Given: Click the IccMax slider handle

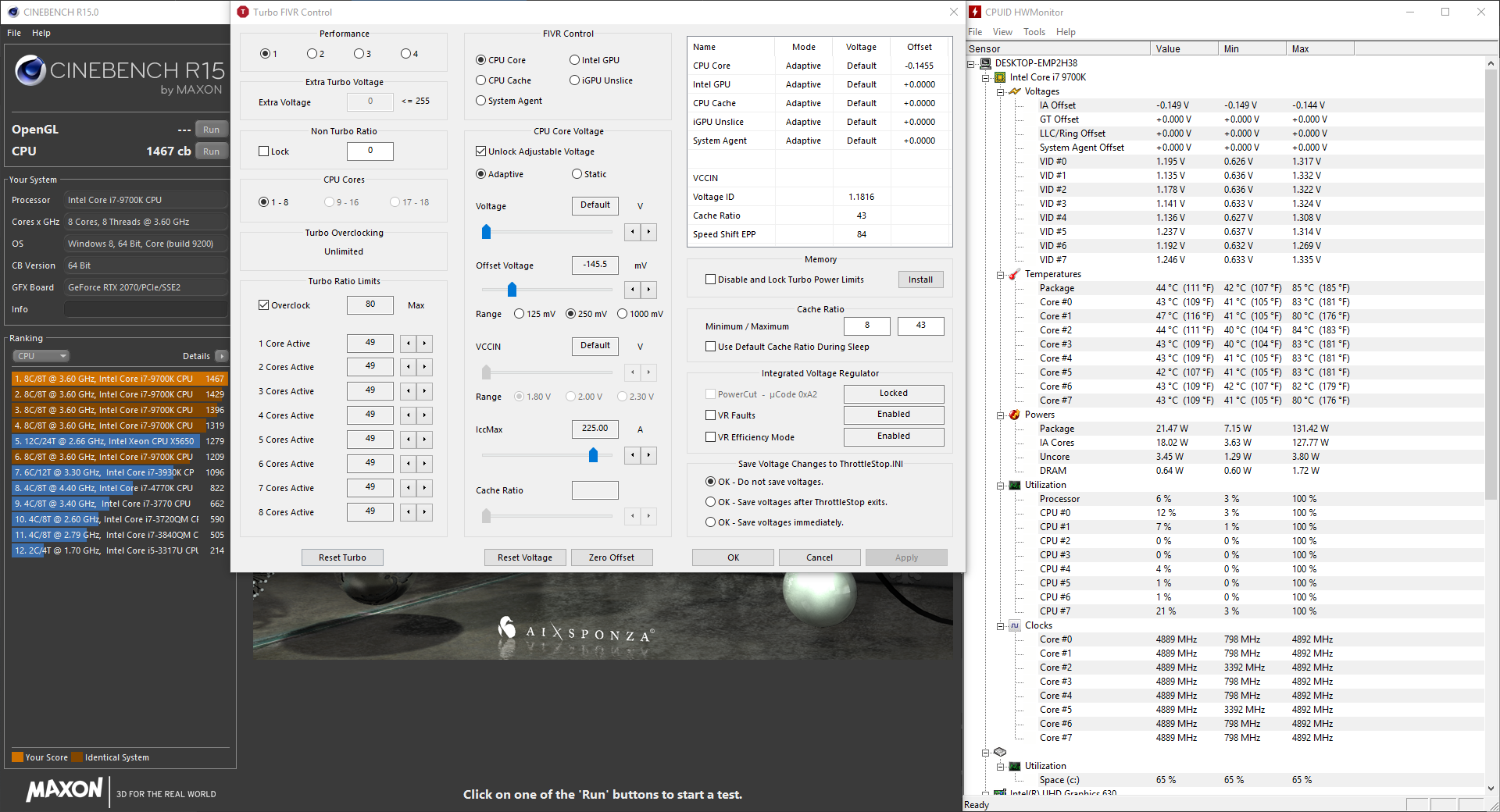Looking at the screenshot, I should (x=593, y=455).
